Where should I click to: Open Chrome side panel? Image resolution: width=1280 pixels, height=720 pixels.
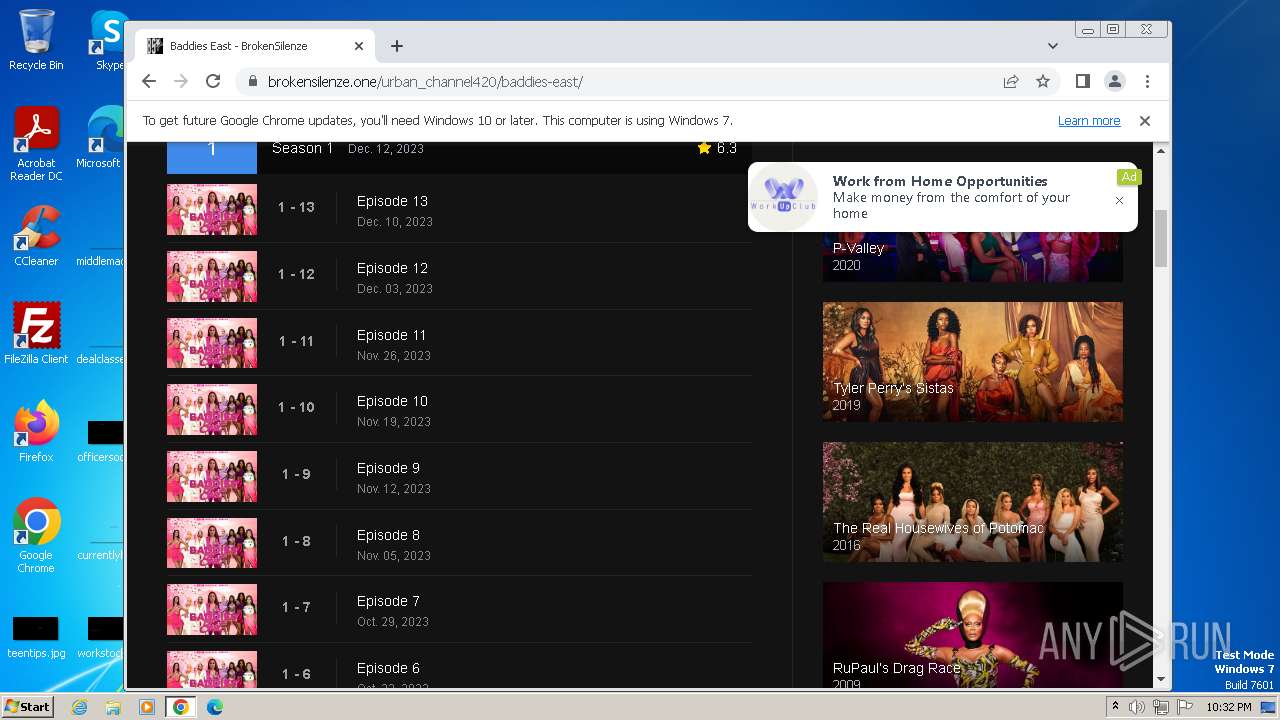pos(1082,81)
